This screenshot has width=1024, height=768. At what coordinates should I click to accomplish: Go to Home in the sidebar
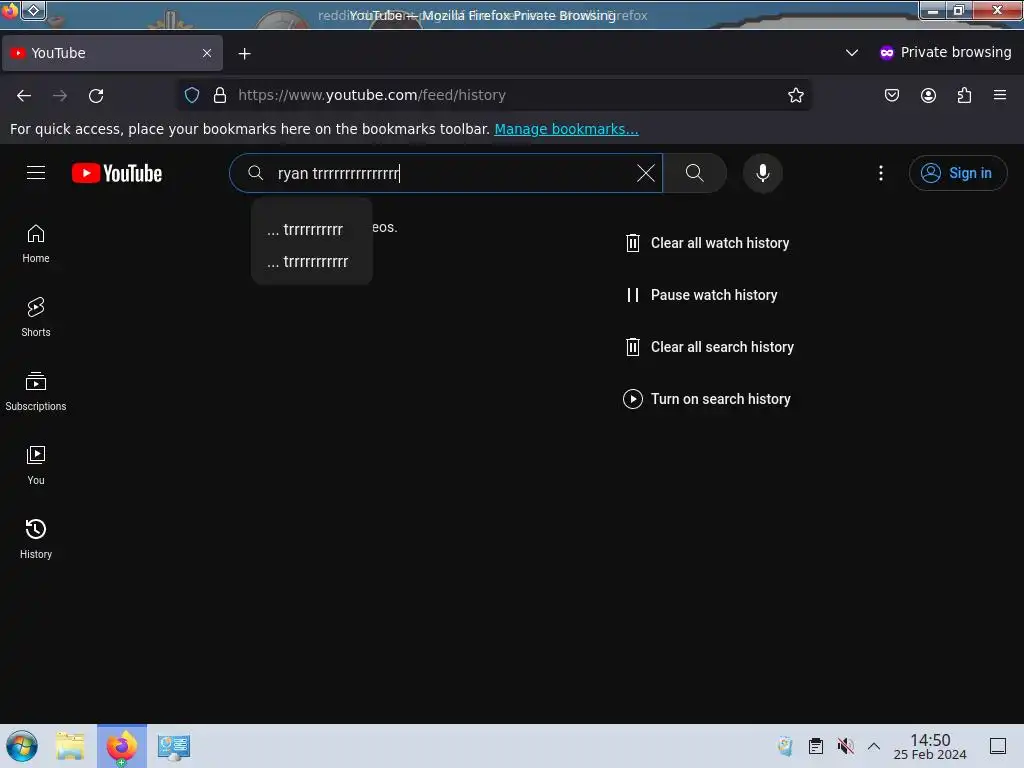point(36,244)
